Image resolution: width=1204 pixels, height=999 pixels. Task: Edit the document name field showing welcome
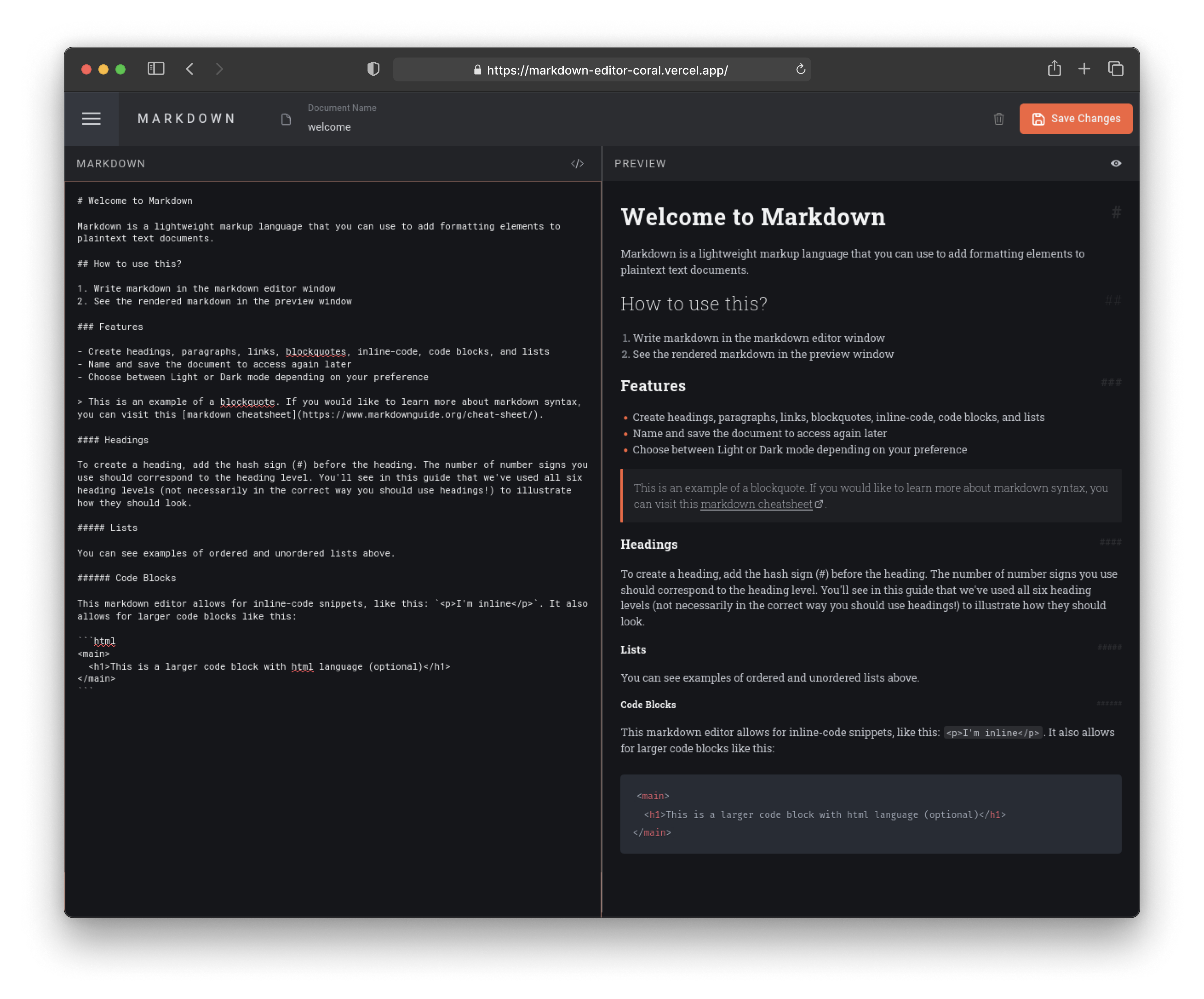coord(329,127)
